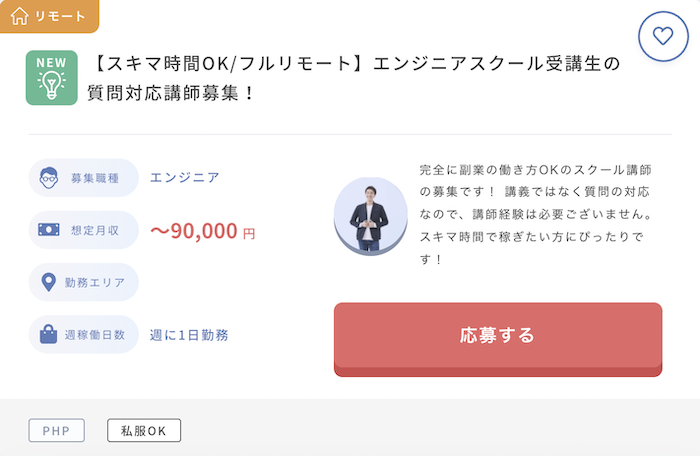Viewport: 700px width, 456px height.
Task: Click the 週に1日勤務 value text
Action: click(189, 335)
